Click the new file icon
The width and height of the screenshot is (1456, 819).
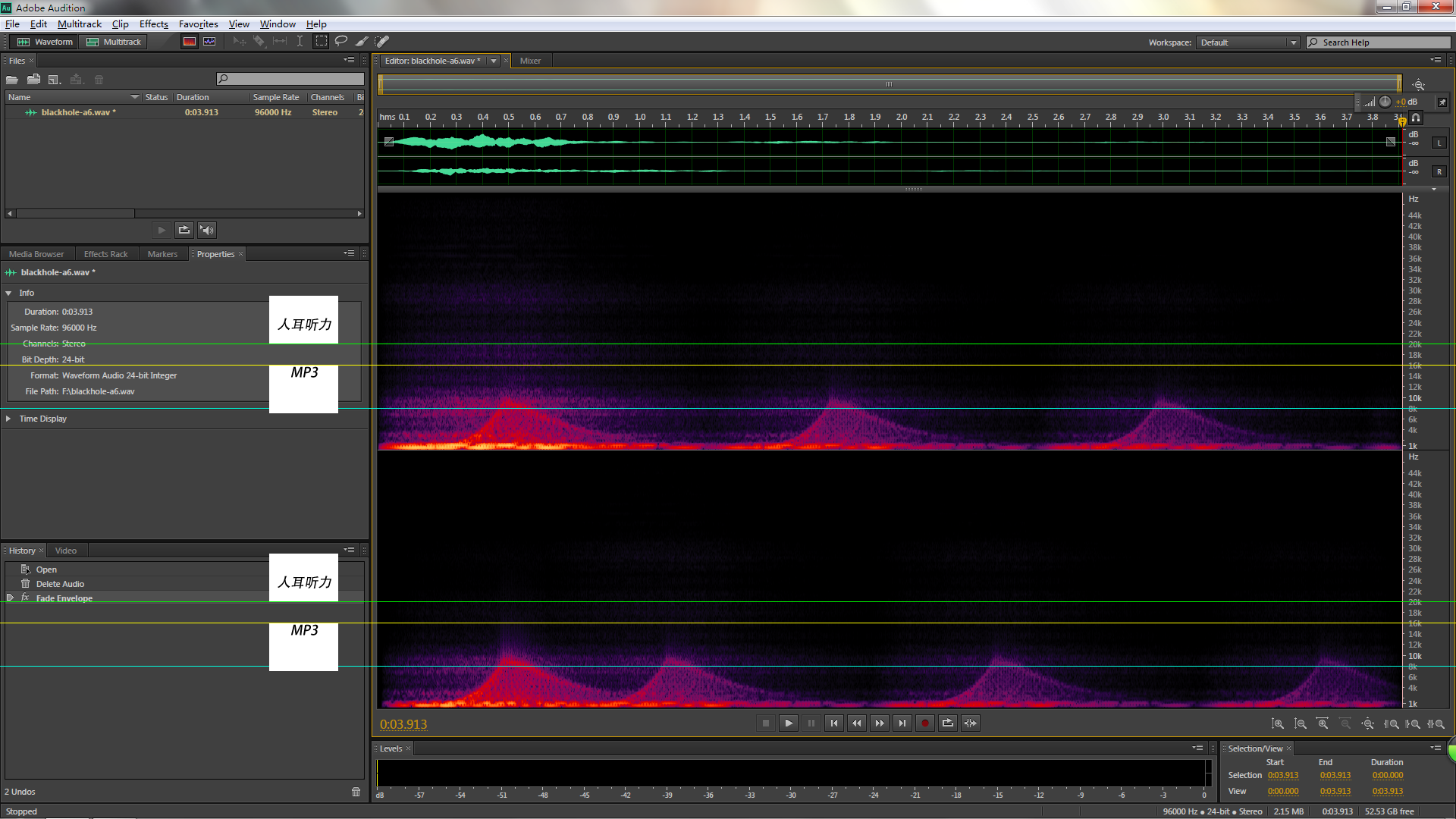coord(55,80)
